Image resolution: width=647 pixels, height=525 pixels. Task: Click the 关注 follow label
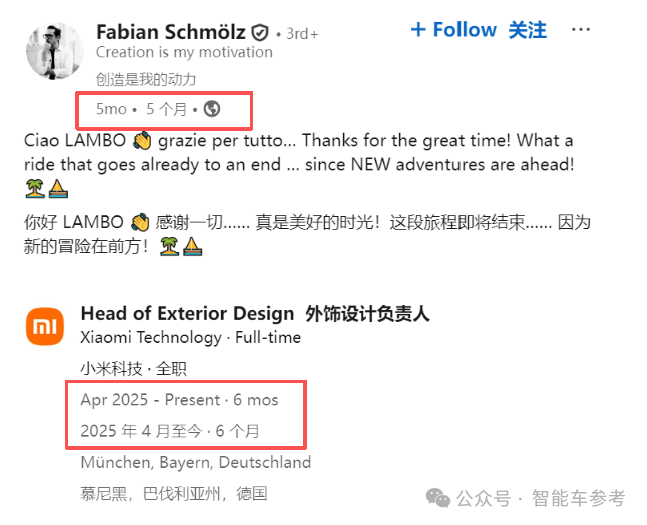(x=527, y=30)
